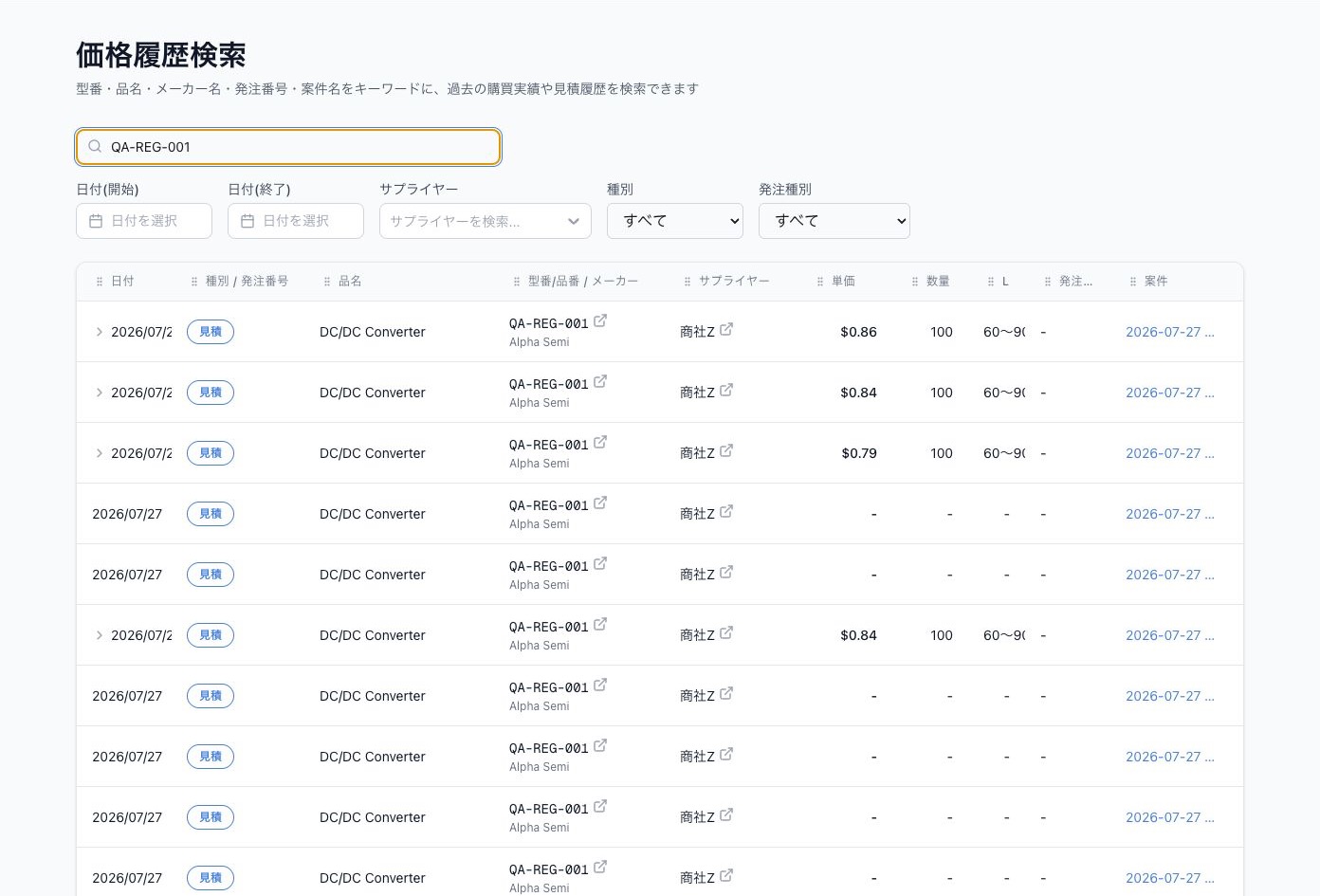Grab the drag handle of 品名 column
1320x896 pixels.
327,282
